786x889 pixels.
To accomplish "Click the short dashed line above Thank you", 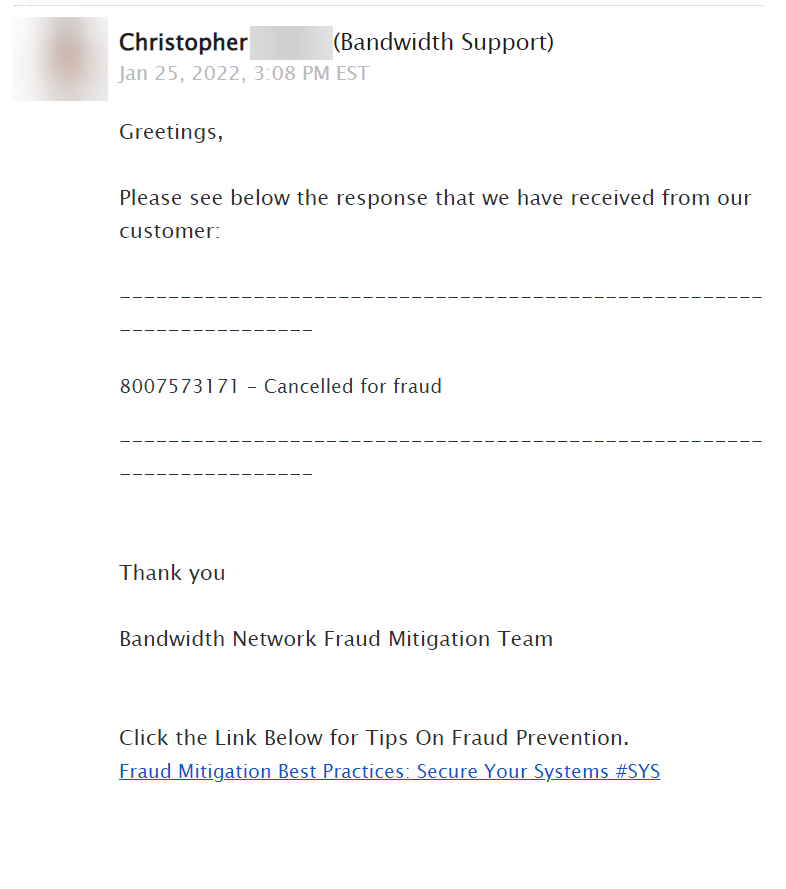I will click(x=216, y=473).
